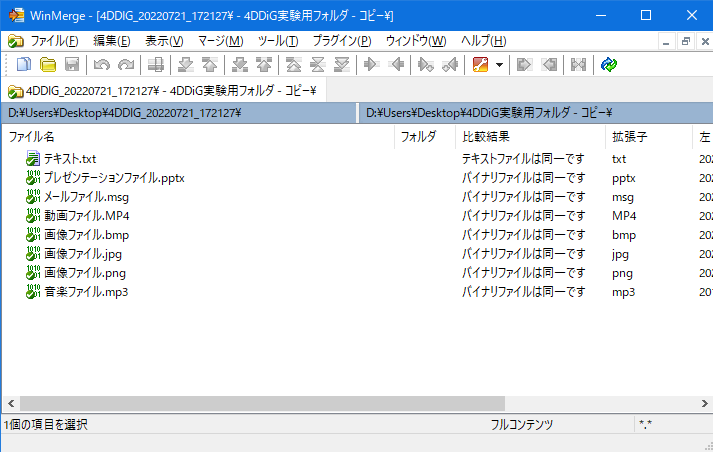This screenshot has height=452, width=713.
Task: Click the Auto Merge toolbar icon
Action: click(x=578, y=65)
